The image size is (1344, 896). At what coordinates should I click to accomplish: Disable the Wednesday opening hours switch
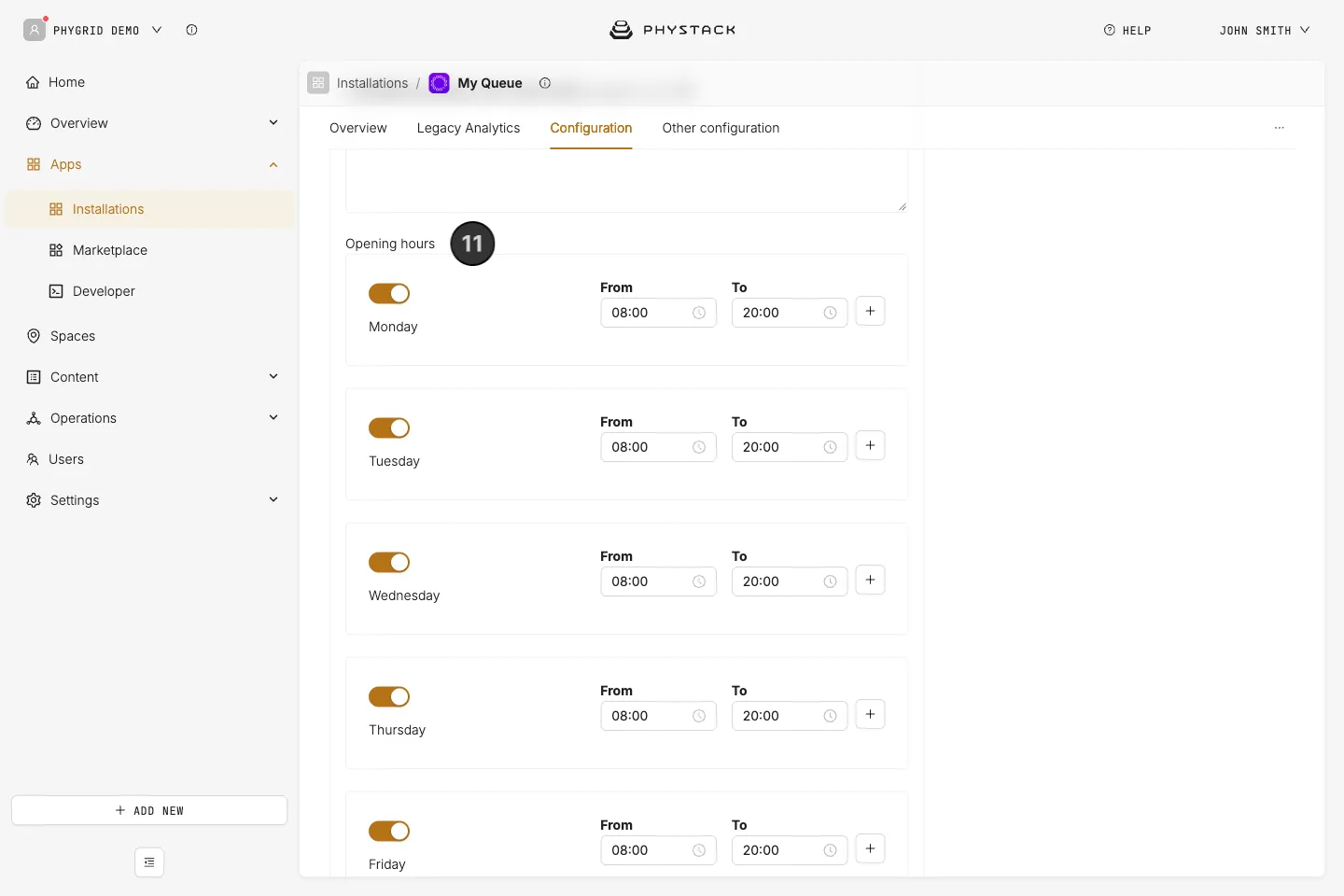[389, 562]
